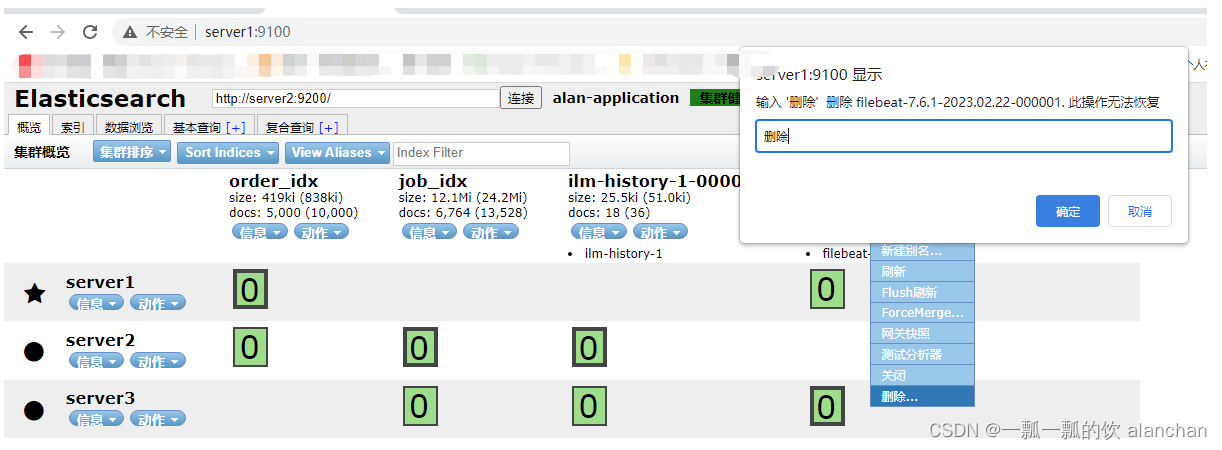This screenshot has width=1222, height=450.
Task: Choose 网关快照 from the action menu
Action: pos(922,334)
